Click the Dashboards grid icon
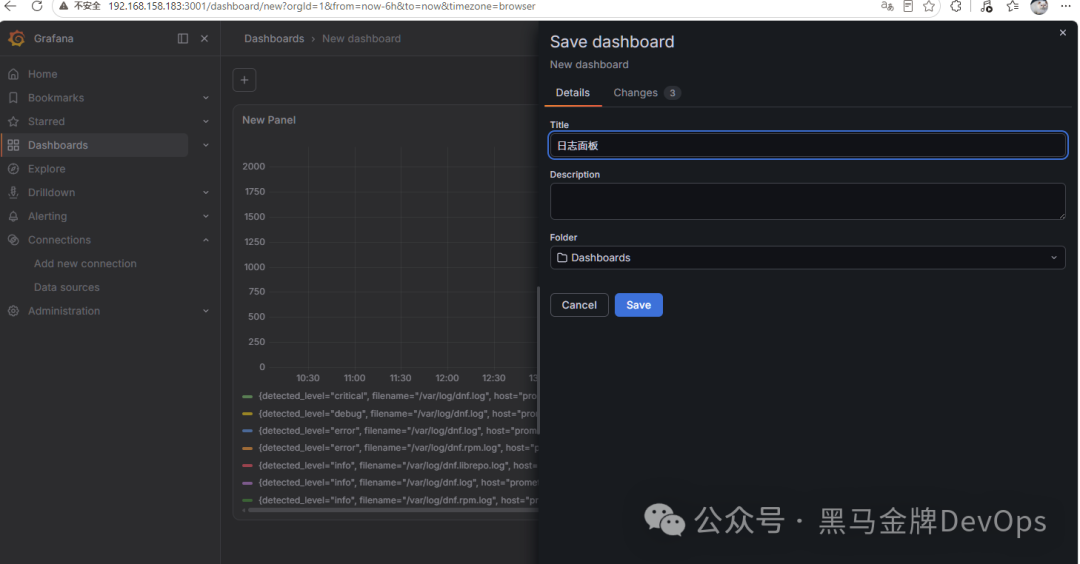Image resolution: width=1080 pixels, height=564 pixels. [x=13, y=145]
